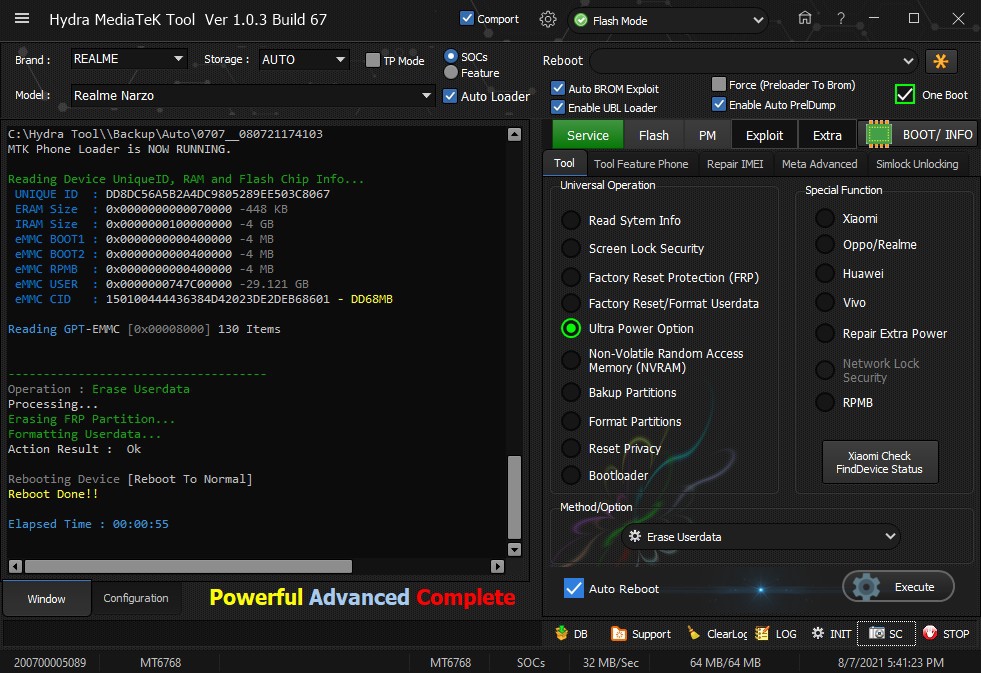Image resolution: width=981 pixels, height=673 pixels.
Task: Open Repair IMEI subtab
Action: [x=735, y=164]
